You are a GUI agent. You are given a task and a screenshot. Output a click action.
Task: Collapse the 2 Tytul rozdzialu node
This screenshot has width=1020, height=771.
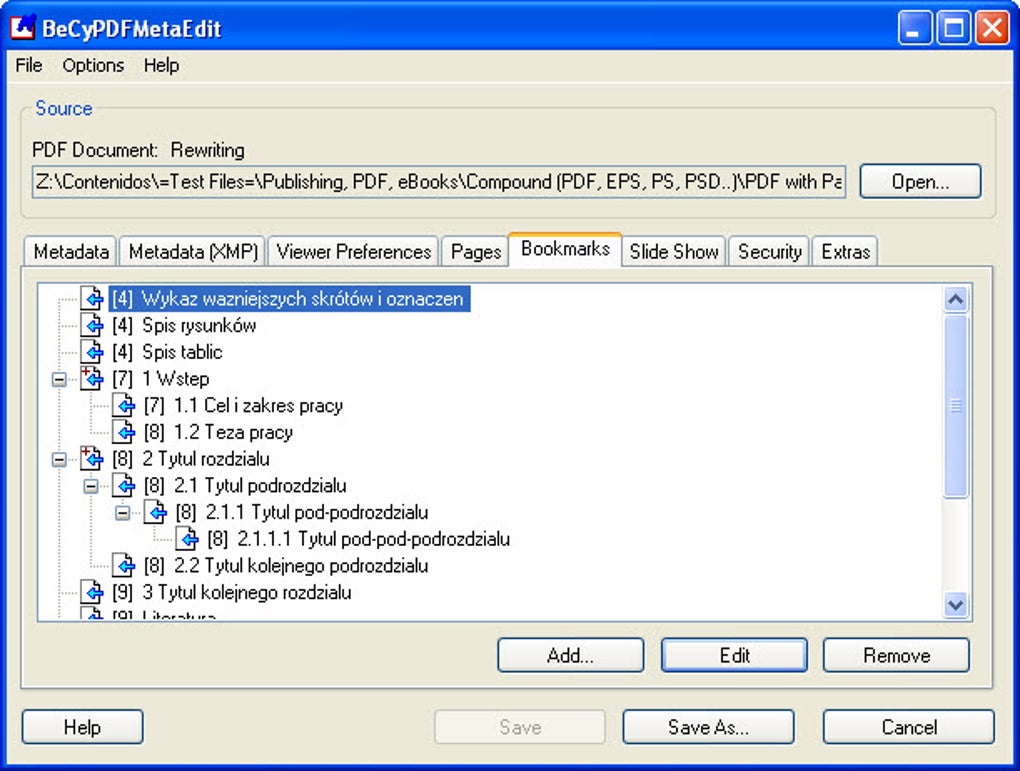pyautogui.click(x=59, y=460)
